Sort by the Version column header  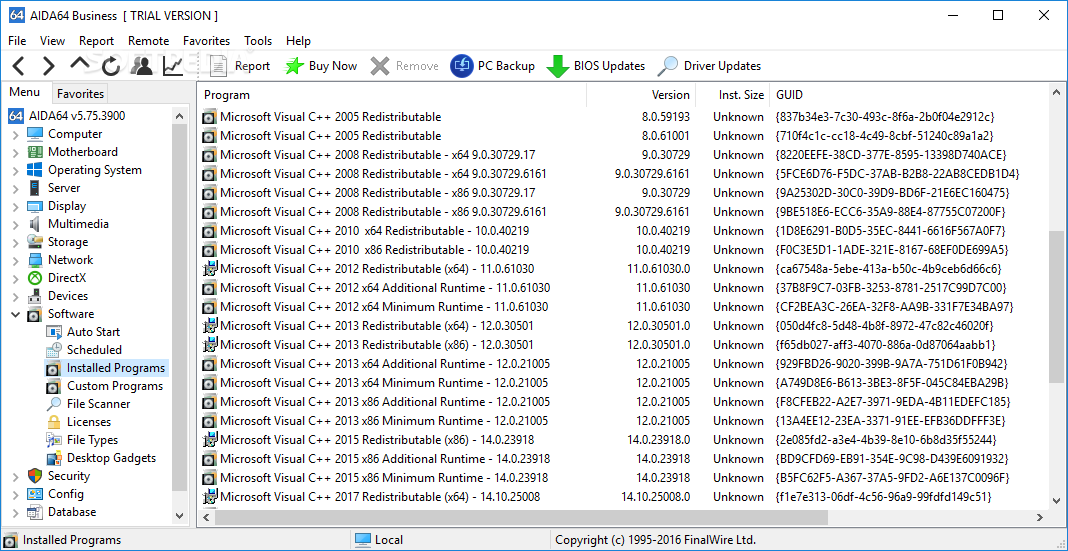(x=640, y=95)
